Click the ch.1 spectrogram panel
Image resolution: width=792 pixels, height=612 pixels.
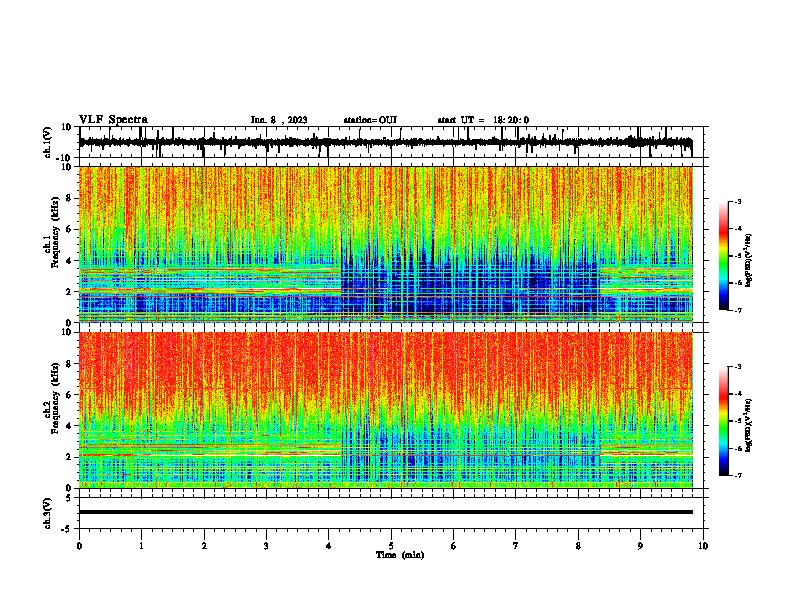[386, 244]
